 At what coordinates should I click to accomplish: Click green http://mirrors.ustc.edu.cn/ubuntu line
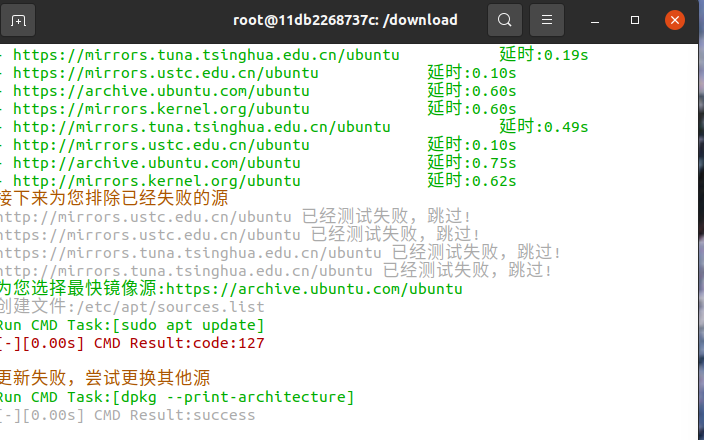pos(161,145)
